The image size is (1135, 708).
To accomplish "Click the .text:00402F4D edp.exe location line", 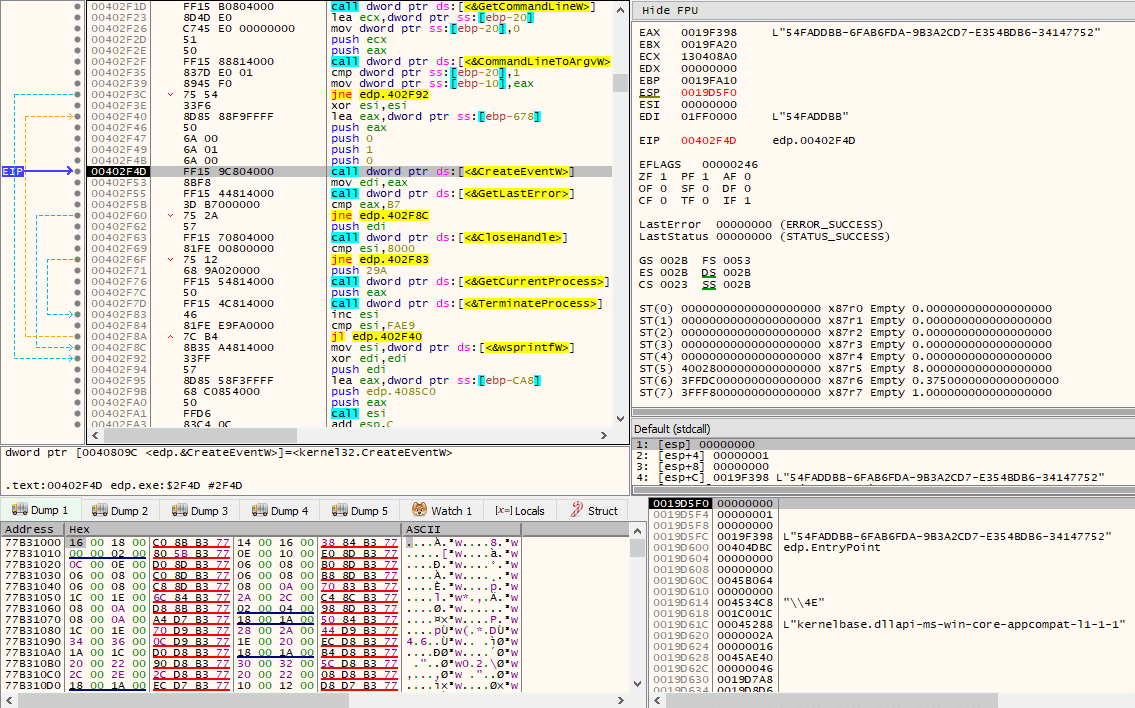I will coord(124,485).
